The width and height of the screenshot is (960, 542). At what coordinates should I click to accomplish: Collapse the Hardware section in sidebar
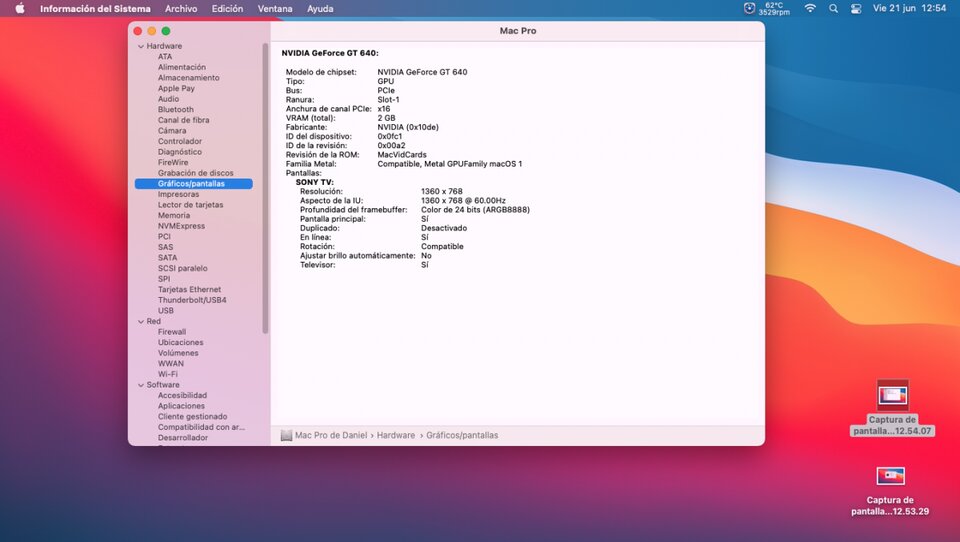click(x=141, y=47)
